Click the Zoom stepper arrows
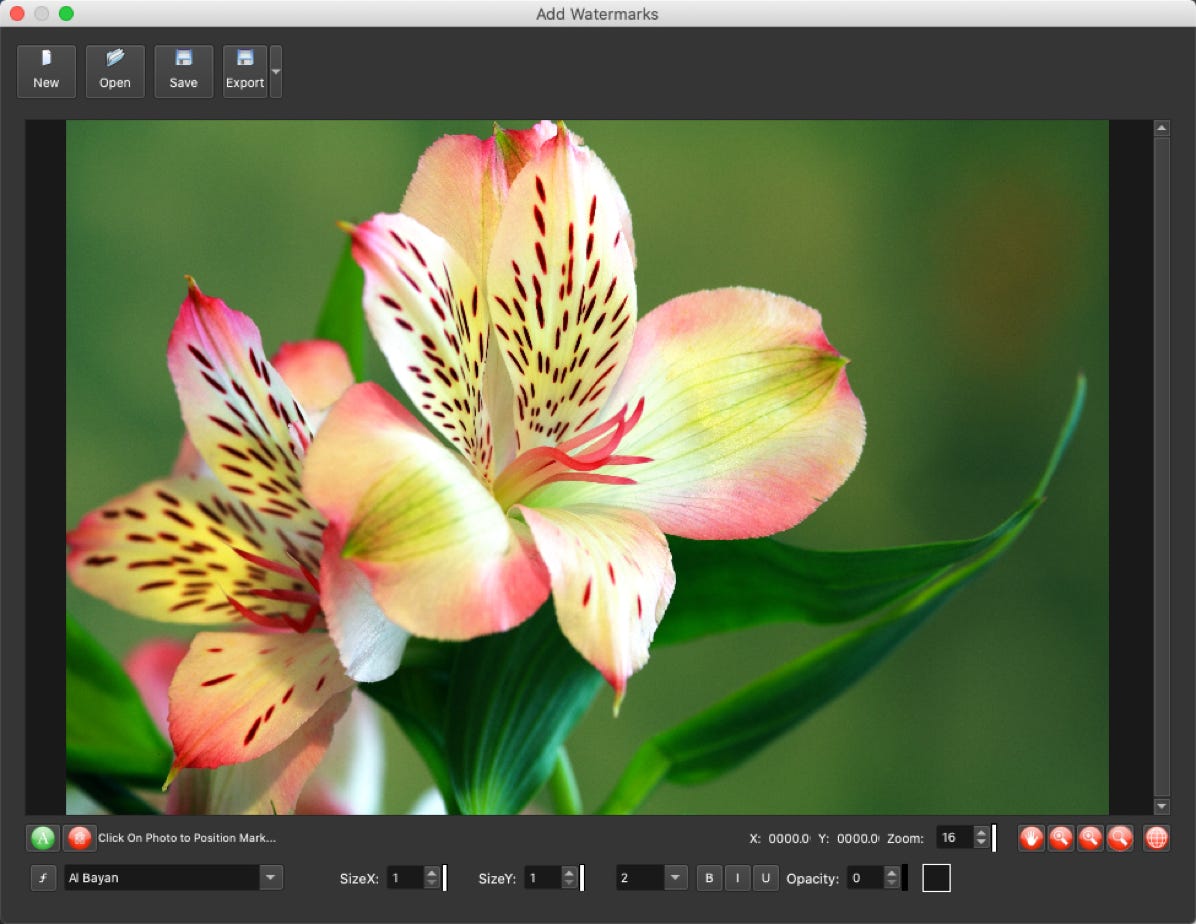1196x924 pixels. coord(981,838)
